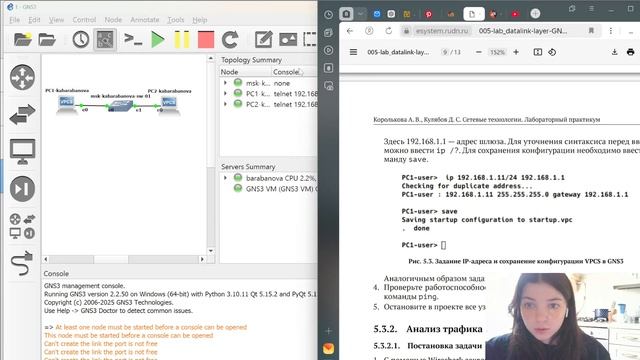
Task: Click the PDF page number field
Action: coord(445,52)
